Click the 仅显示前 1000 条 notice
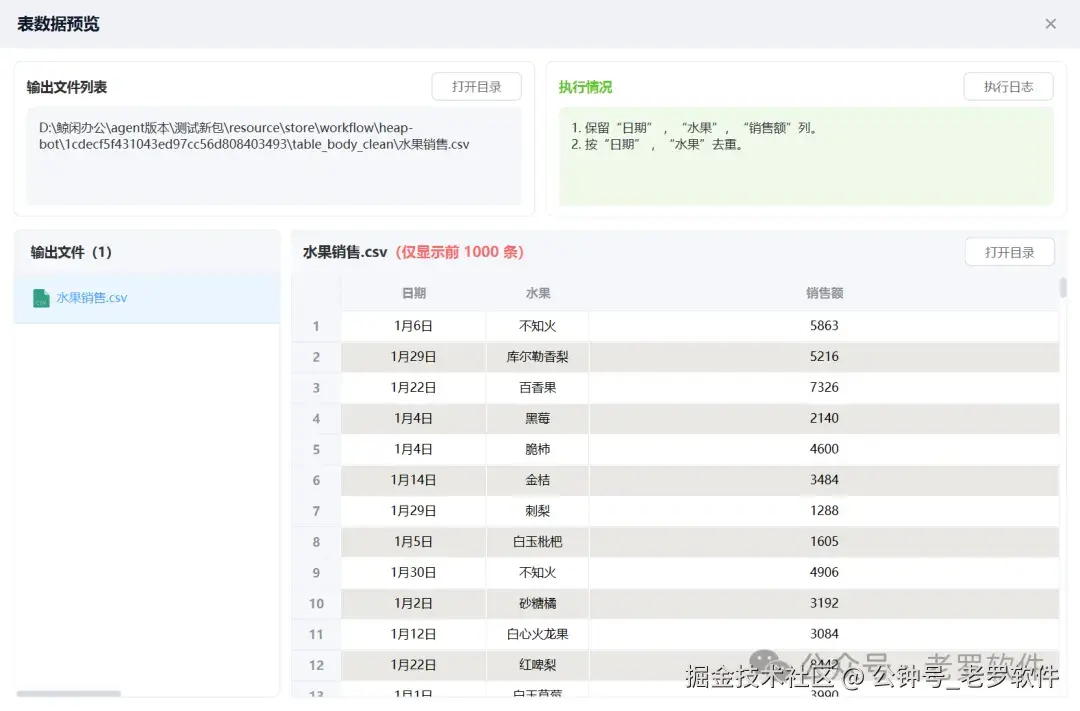This screenshot has width=1080, height=711. point(459,252)
